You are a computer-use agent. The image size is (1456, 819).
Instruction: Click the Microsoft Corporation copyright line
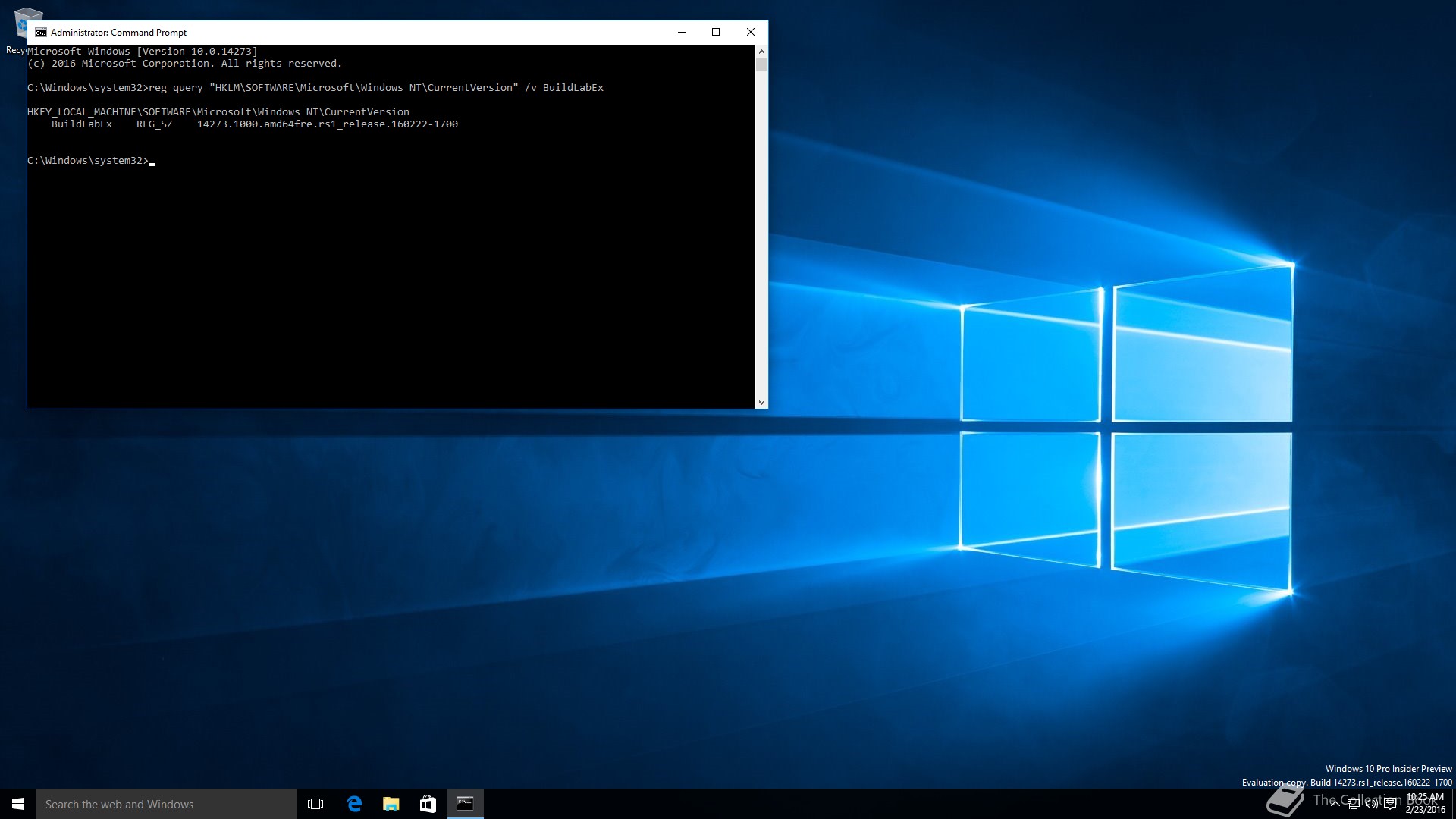[185, 64]
